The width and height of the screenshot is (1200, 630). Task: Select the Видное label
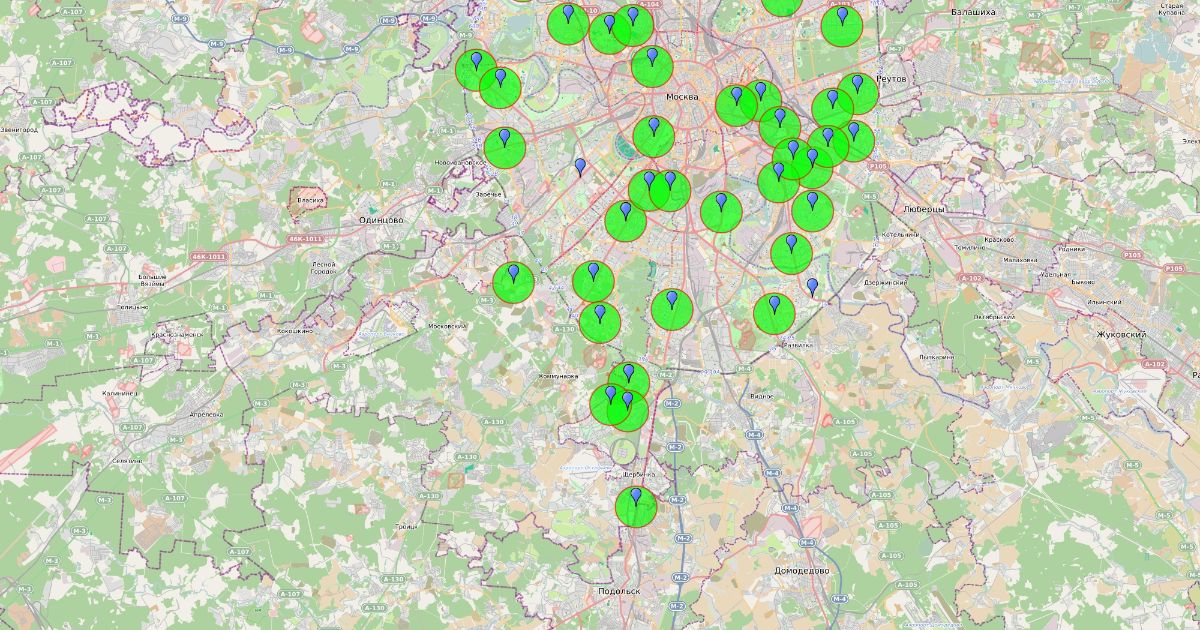(761, 396)
